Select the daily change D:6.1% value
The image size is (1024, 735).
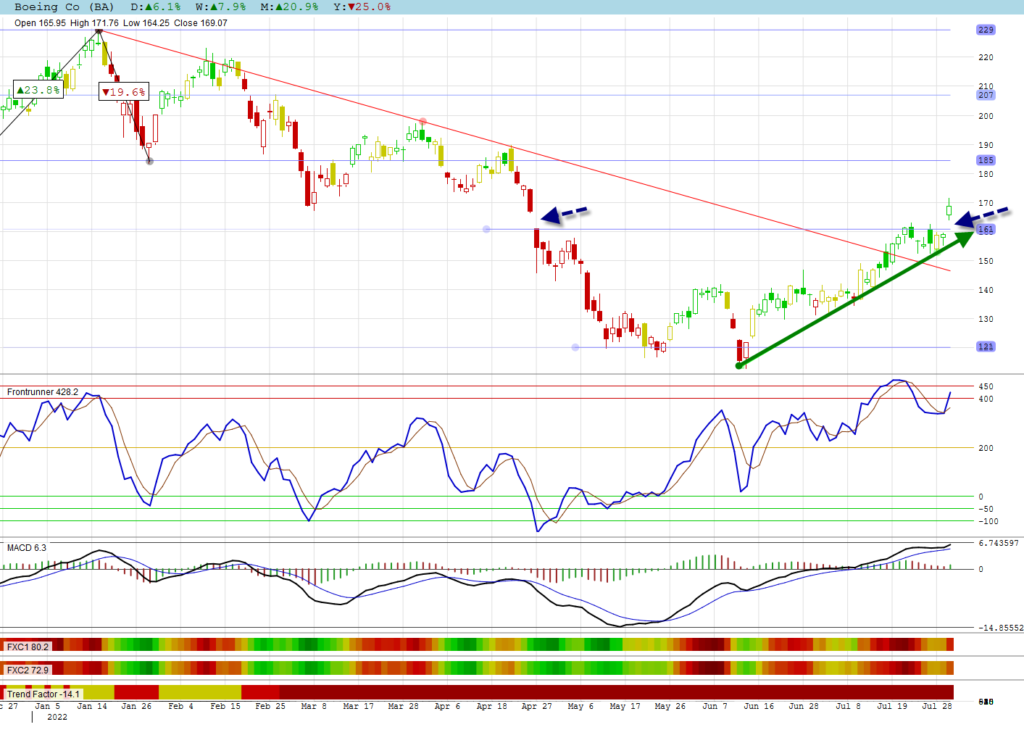(x=155, y=7)
